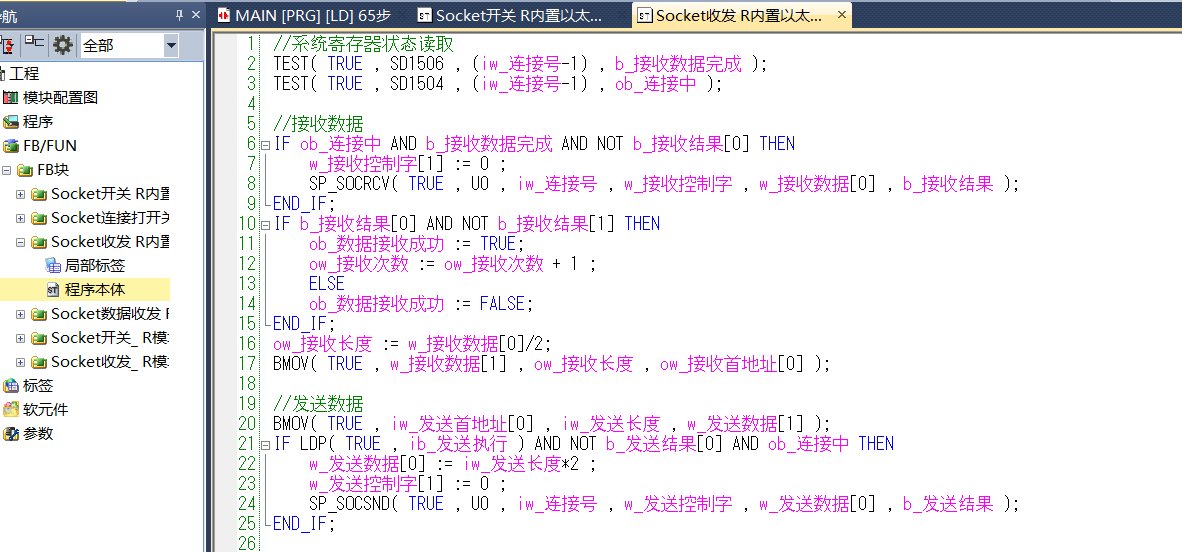Pin the navigation panel with pushpin icon

pos(180,14)
